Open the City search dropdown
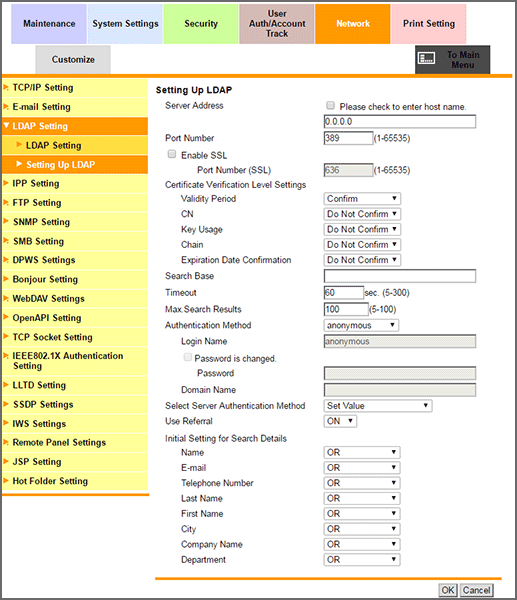Image resolution: width=517 pixels, height=600 pixels. (362, 529)
